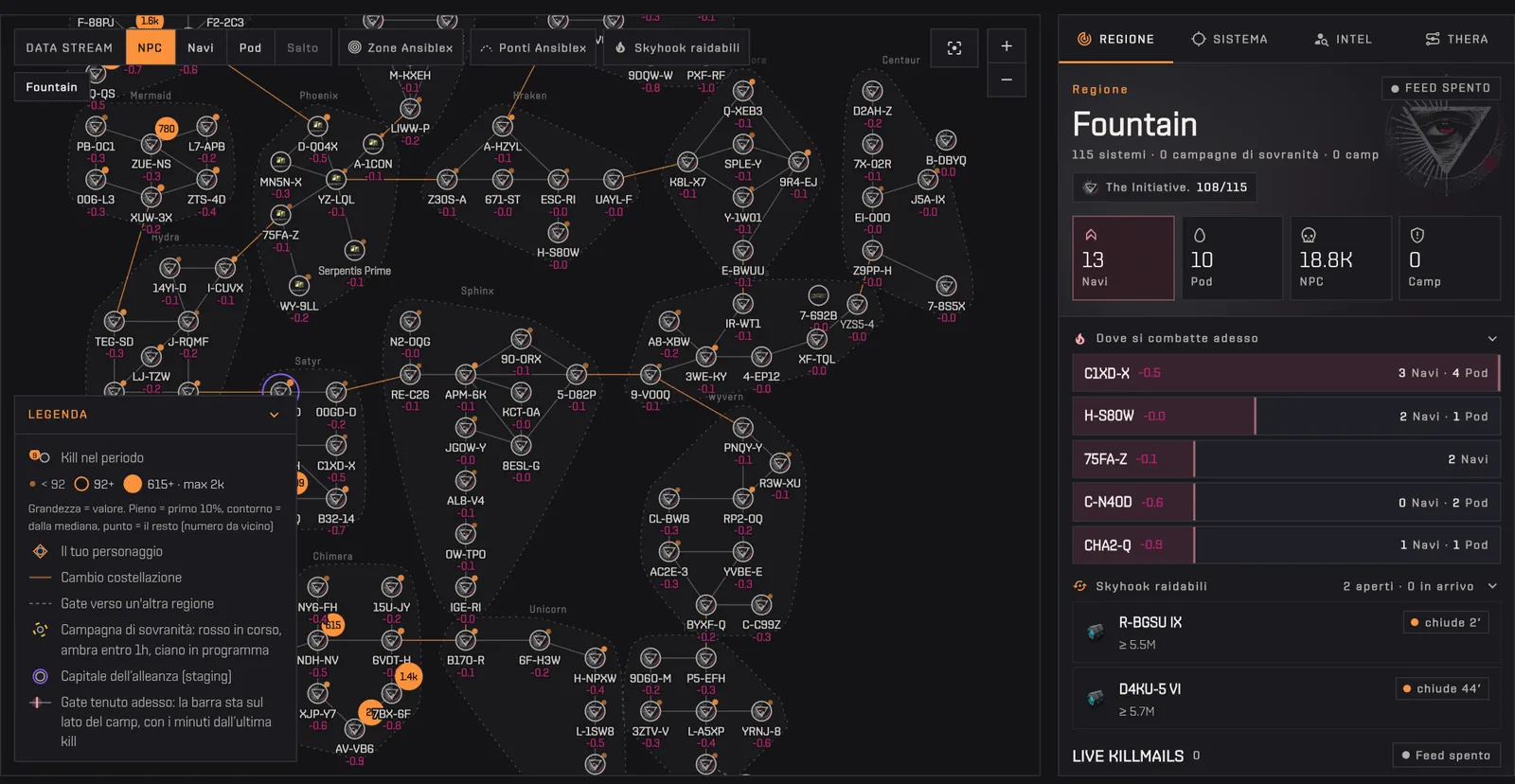Select the 7-8S5X system node

pyautogui.click(x=946, y=286)
